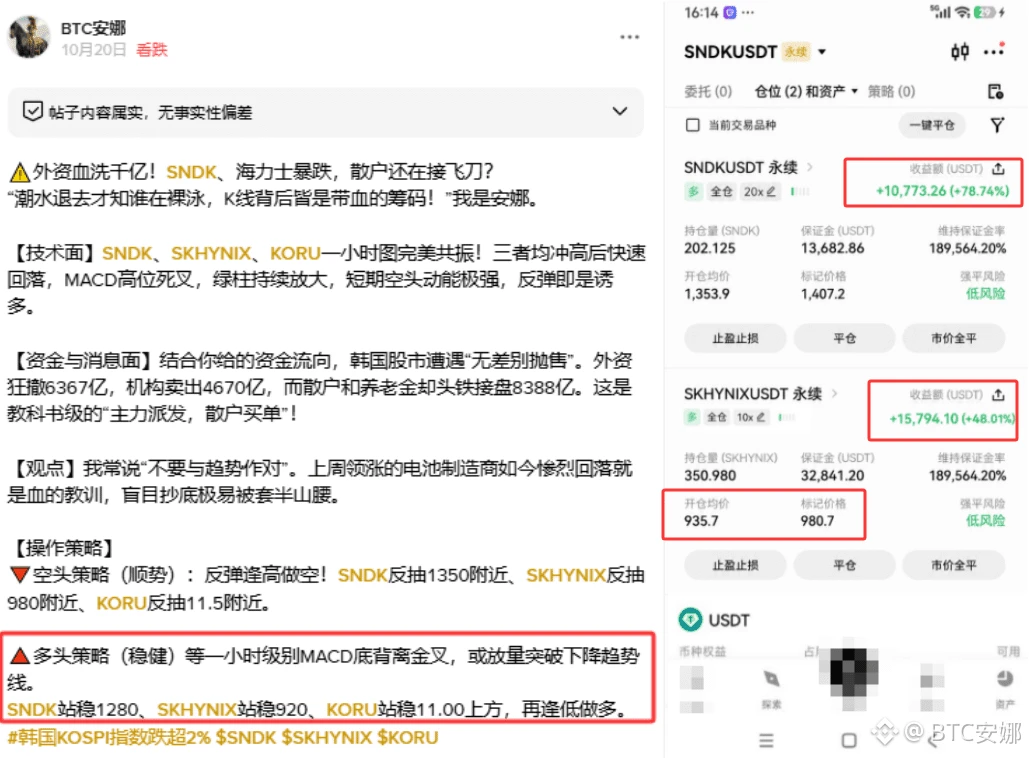The width and height of the screenshot is (1029, 758).
Task: Share the SKHYNIXUSDT position profit
Action: click(x=998, y=394)
